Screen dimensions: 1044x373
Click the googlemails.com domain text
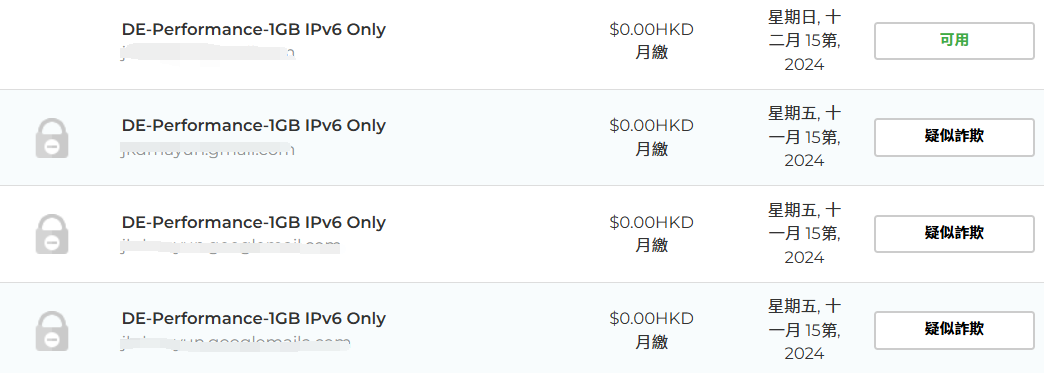coord(236,342)
